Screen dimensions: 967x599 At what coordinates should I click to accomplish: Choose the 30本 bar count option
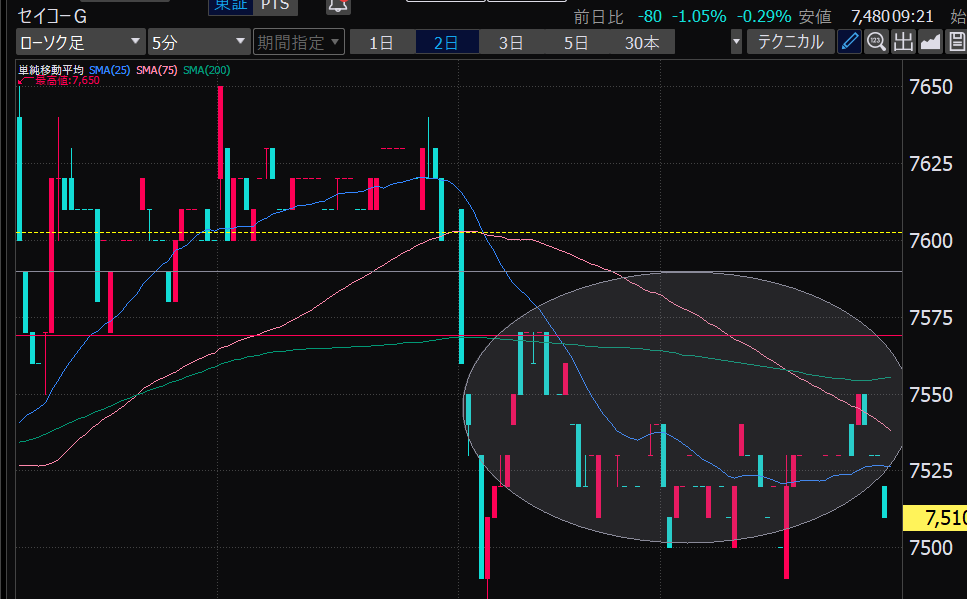[641, 42]
